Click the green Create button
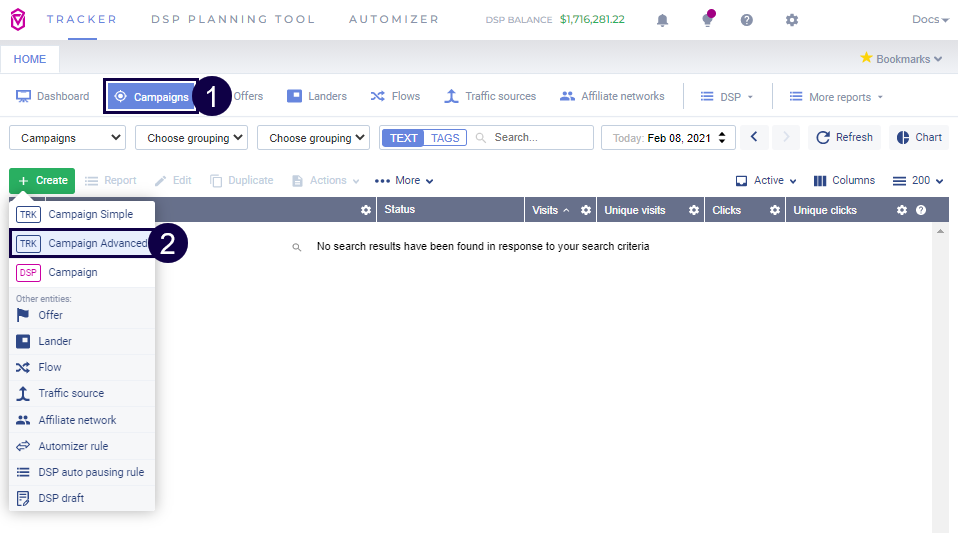Image resolution: width=958 pixels, height=533 pixels. pyautogui.click(x=42, y=181)
